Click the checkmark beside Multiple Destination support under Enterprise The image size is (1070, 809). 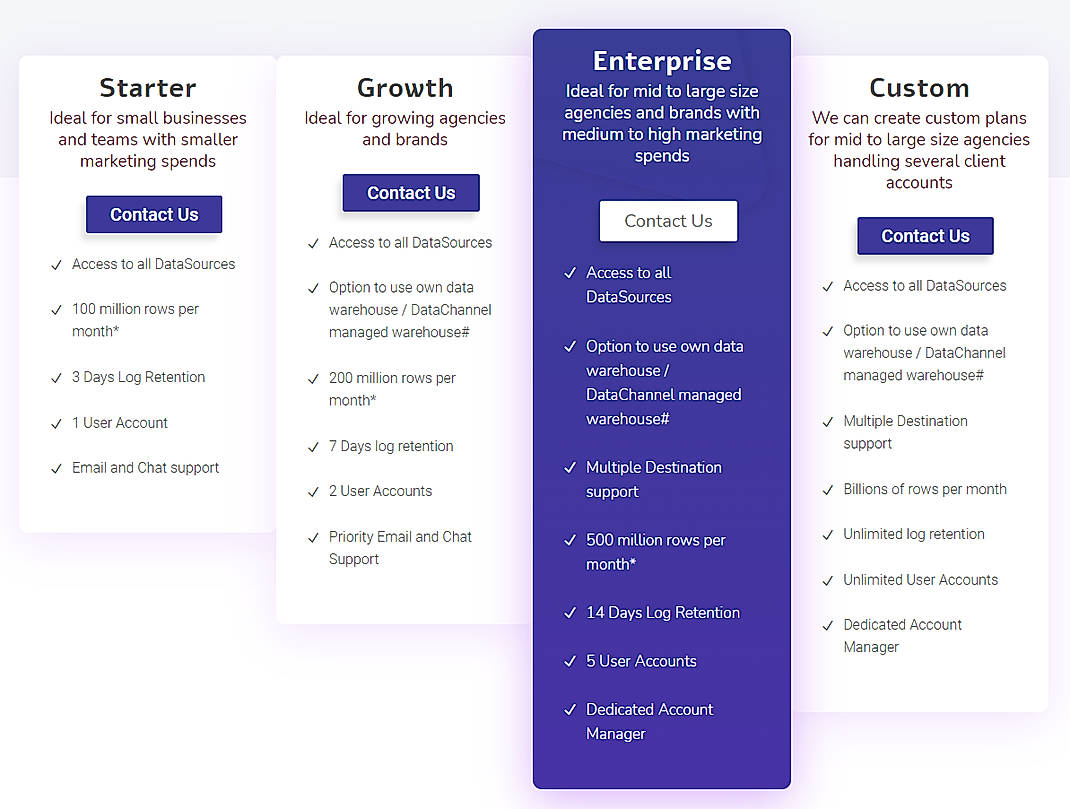tap(570, 468)
